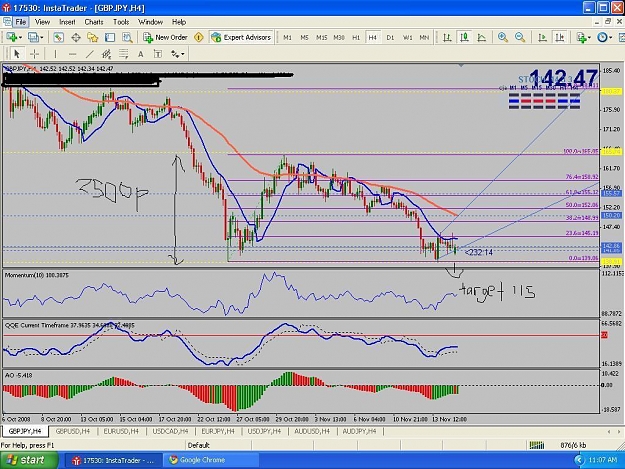Zoom out of the chart with the magnifier icon
This screenshot has height=469, width=625.
coord(520,37)
